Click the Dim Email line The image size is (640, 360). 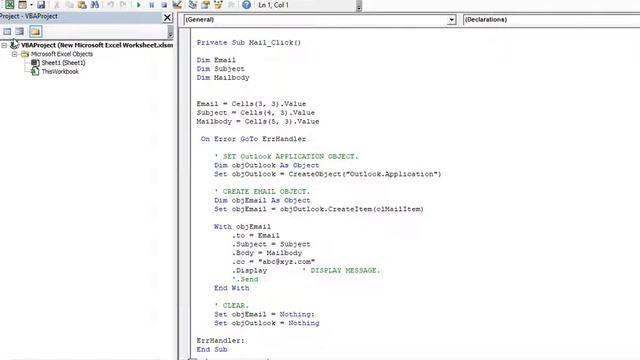coord(216,60)
